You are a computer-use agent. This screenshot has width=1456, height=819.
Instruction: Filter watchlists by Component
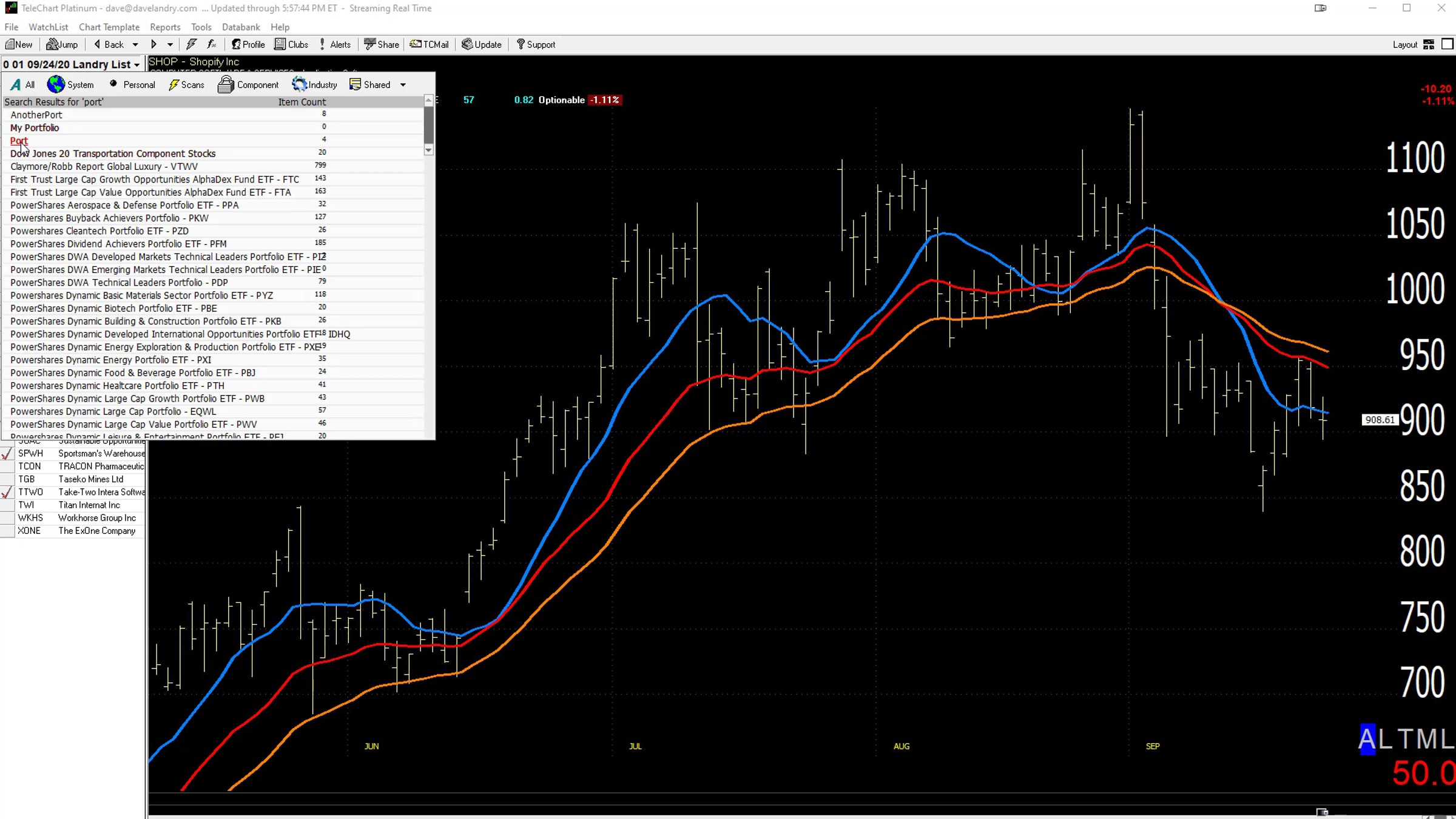248,85
